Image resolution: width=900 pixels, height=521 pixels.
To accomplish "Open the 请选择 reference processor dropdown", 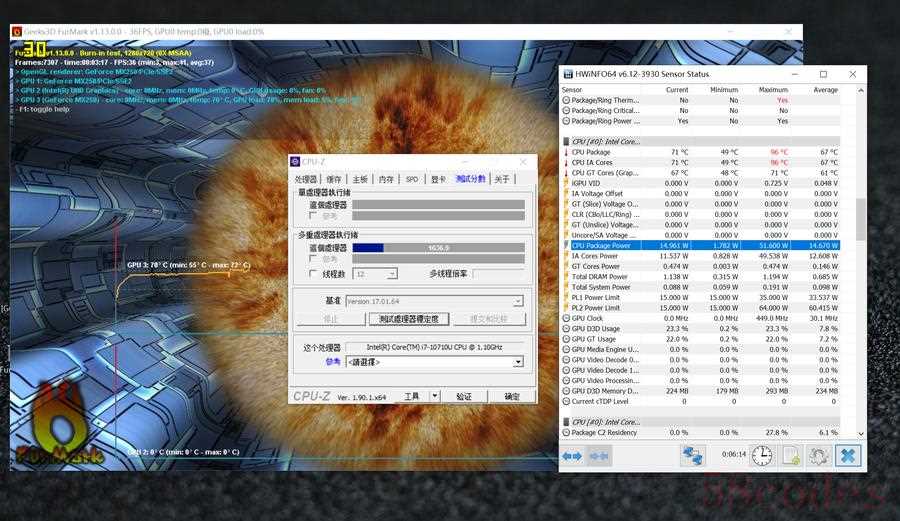I will (x=517, y=362).
